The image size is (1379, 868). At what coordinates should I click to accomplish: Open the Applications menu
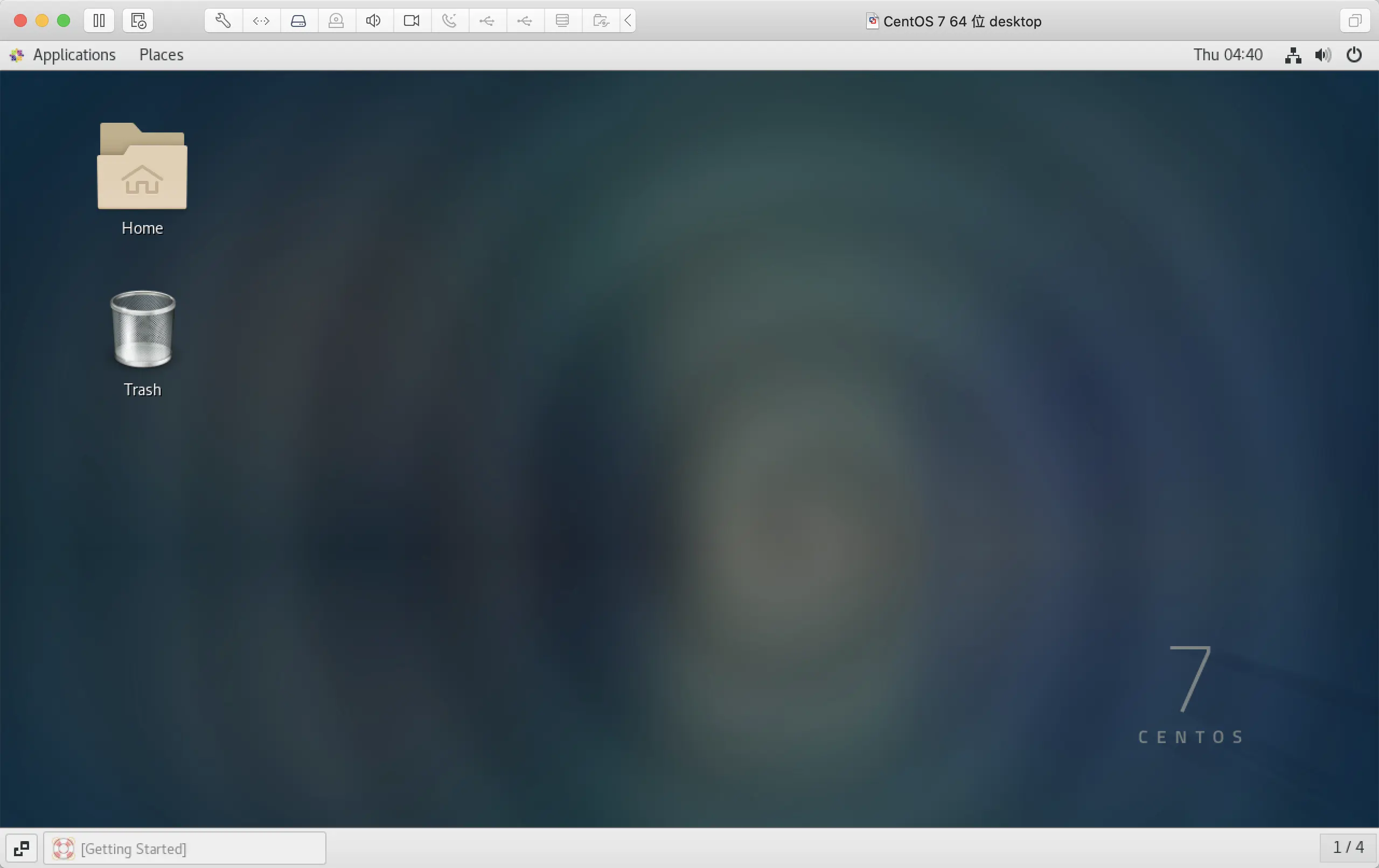pos(74,55)
